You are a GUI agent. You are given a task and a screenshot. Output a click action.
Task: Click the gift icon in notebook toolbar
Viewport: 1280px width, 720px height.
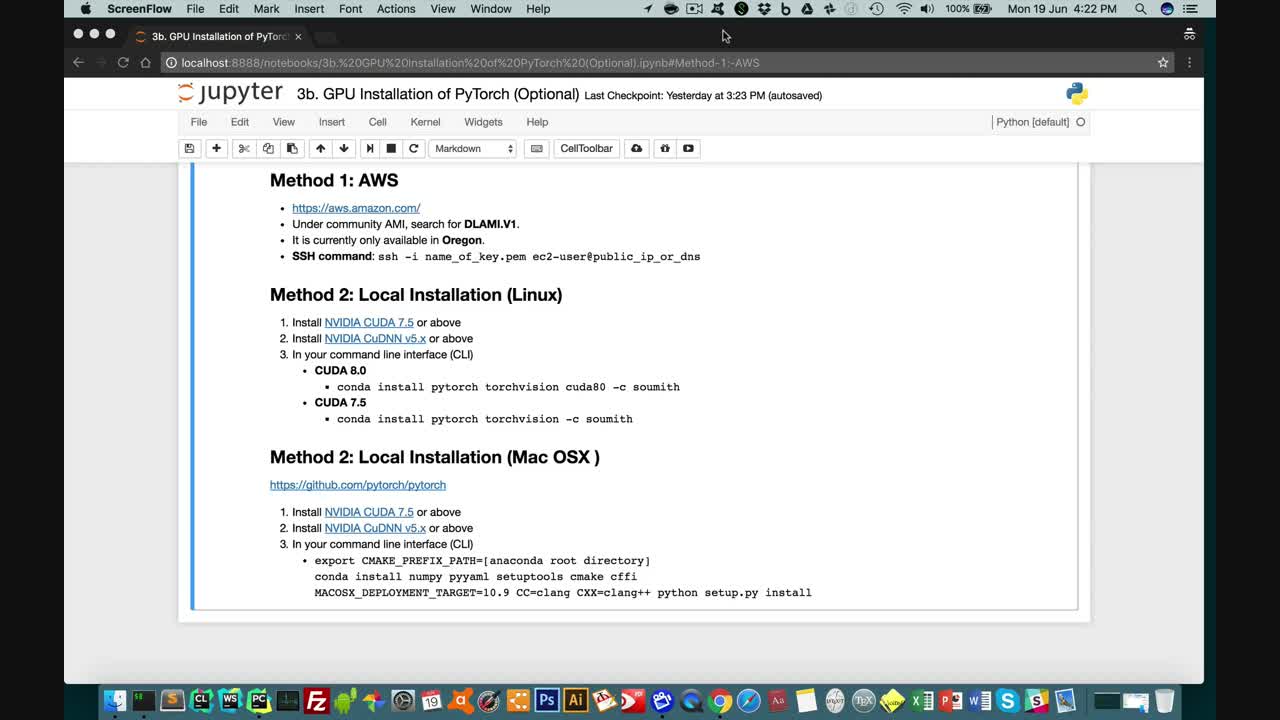click(664, 148)
